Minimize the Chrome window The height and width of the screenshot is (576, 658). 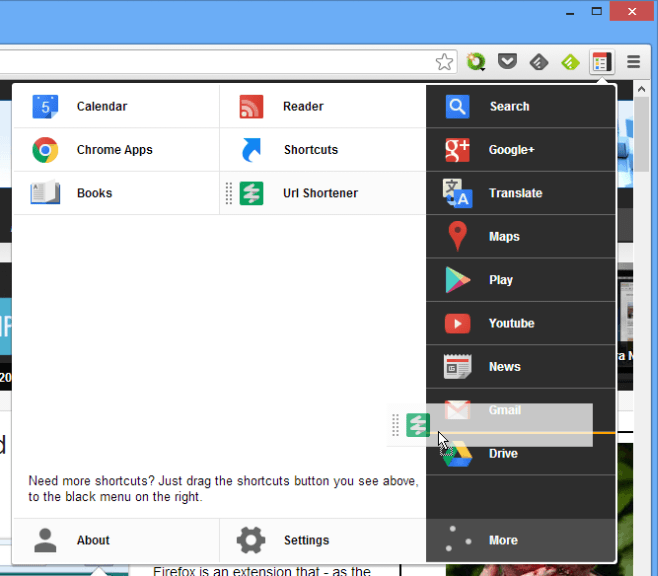(x=570, y=12)
